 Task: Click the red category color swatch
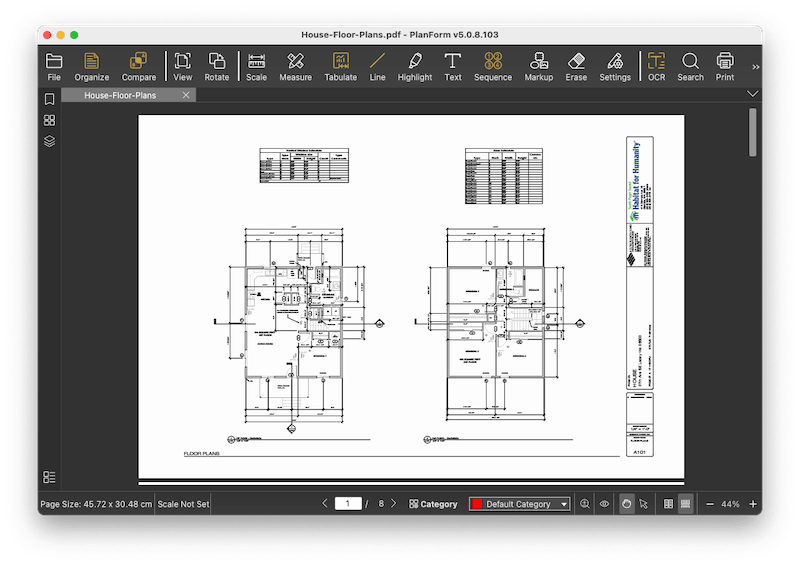coord(477,504)
